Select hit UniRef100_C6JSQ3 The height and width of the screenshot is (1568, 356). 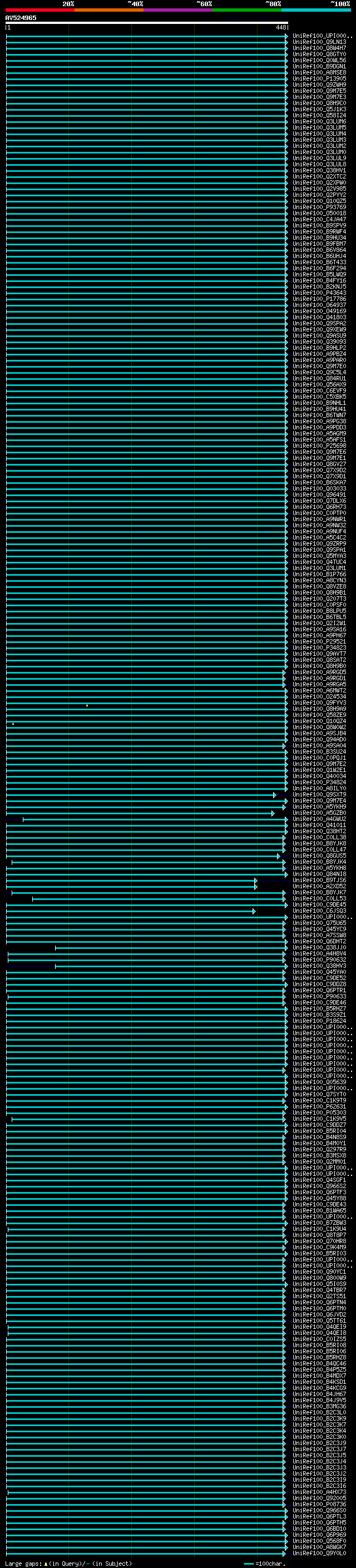point(319,911)
